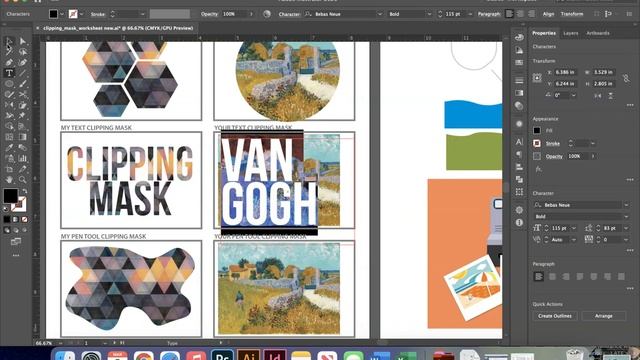Click the Create Outlines button
The height and width of the screenshot is (360, 640).
tap(554, 316)
